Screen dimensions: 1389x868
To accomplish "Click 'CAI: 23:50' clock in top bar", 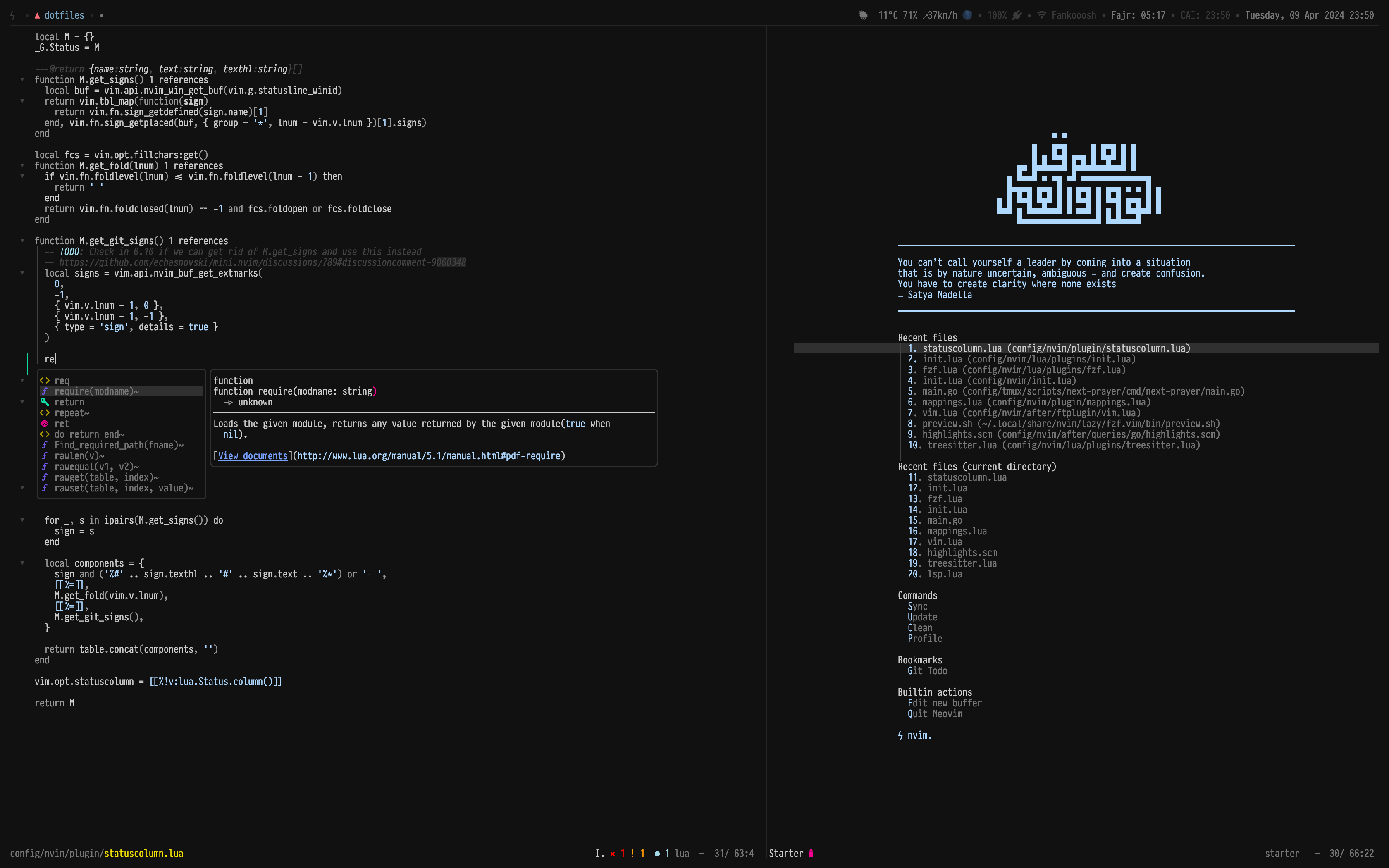I will 1205,16.
